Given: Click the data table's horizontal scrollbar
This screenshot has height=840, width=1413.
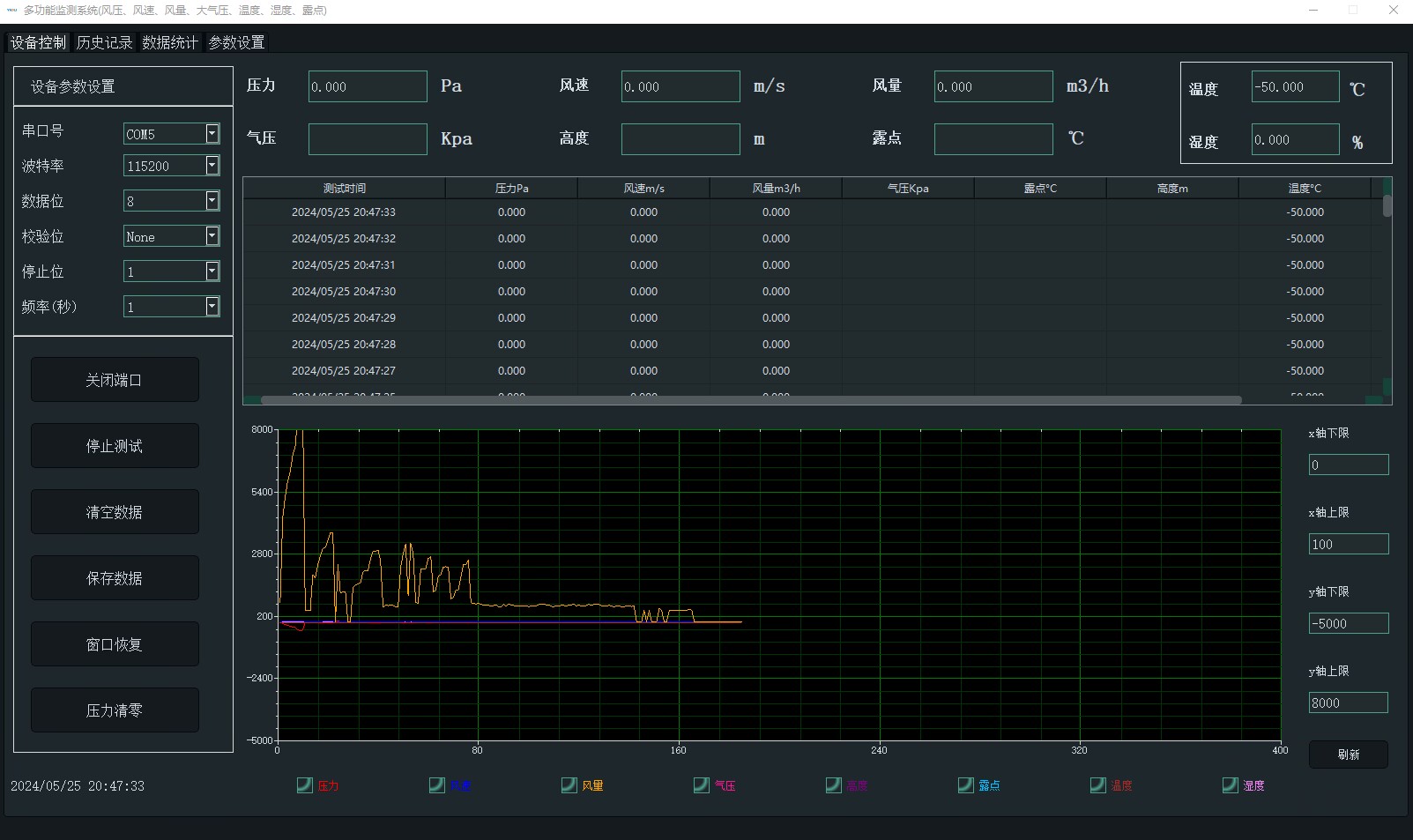Looking at the screenshot, I should [751, 400].
